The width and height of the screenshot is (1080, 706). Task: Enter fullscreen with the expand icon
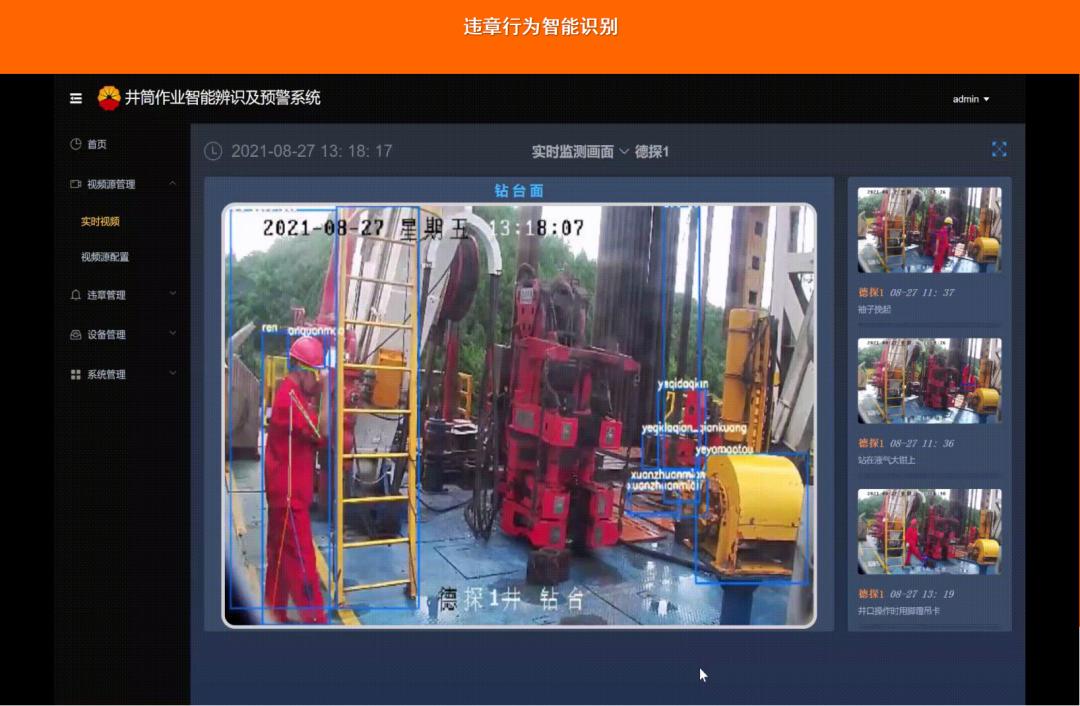coord(999,149)
